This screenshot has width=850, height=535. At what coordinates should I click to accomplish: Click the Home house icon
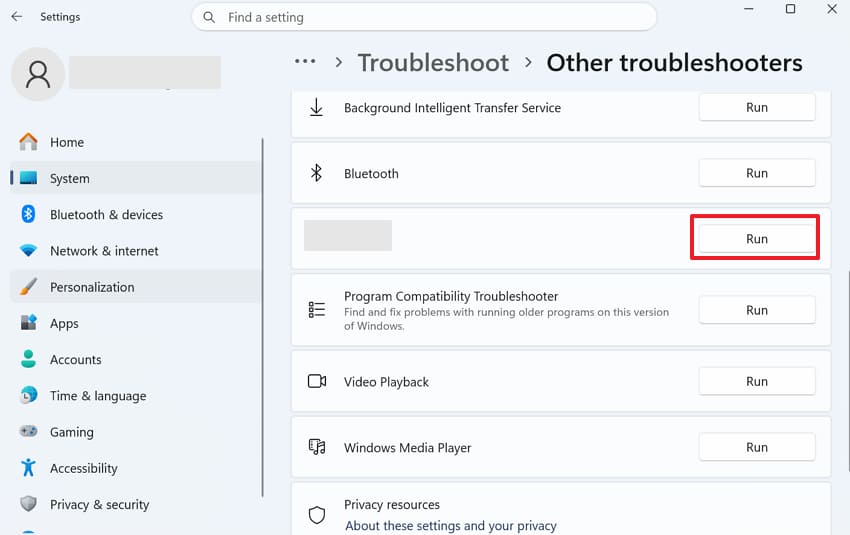pyautogui.click(x=28, y=142)
